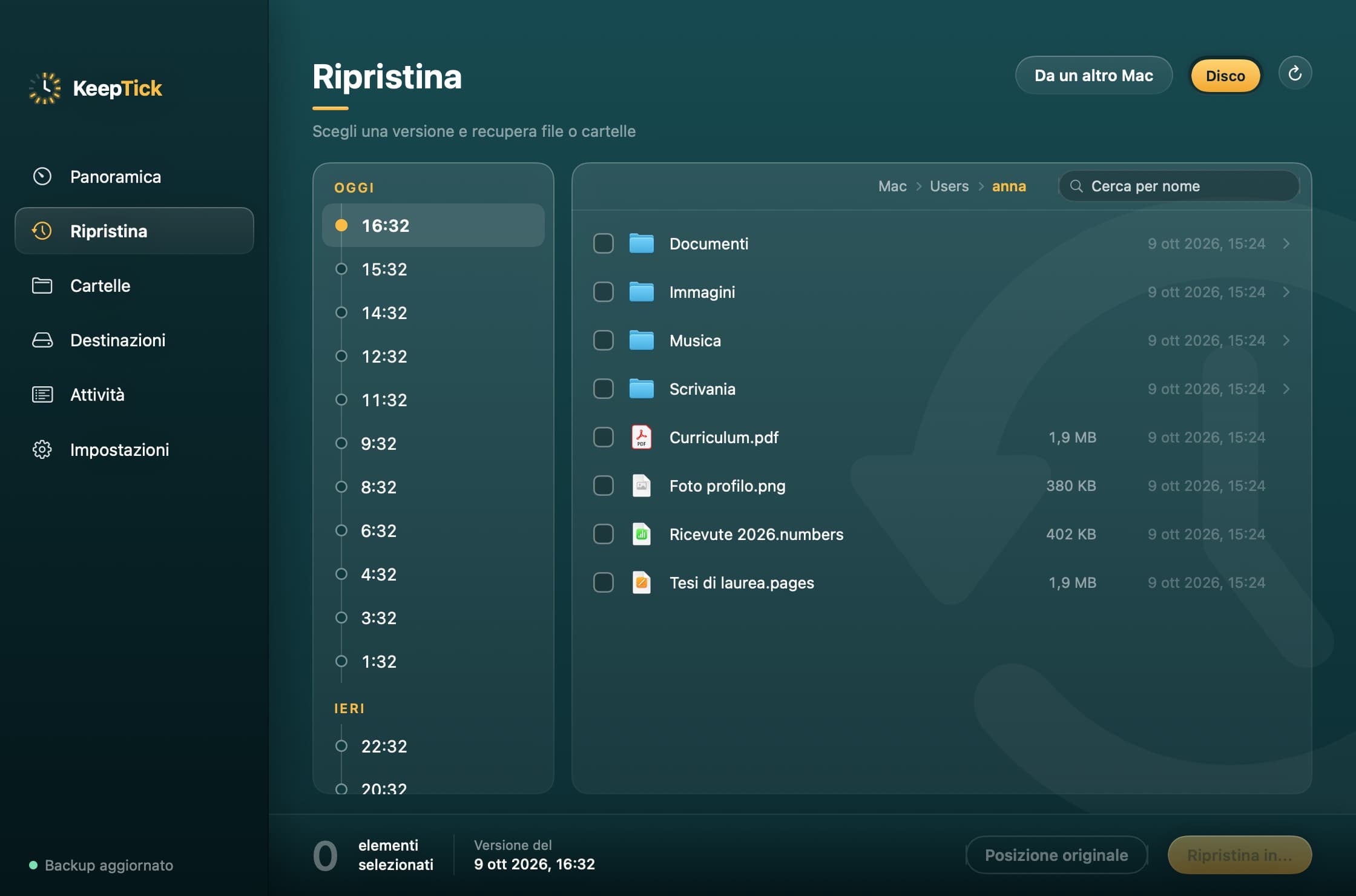Open the Destinazioni section
Screen dimensions: 1356x896
(134, 340)
